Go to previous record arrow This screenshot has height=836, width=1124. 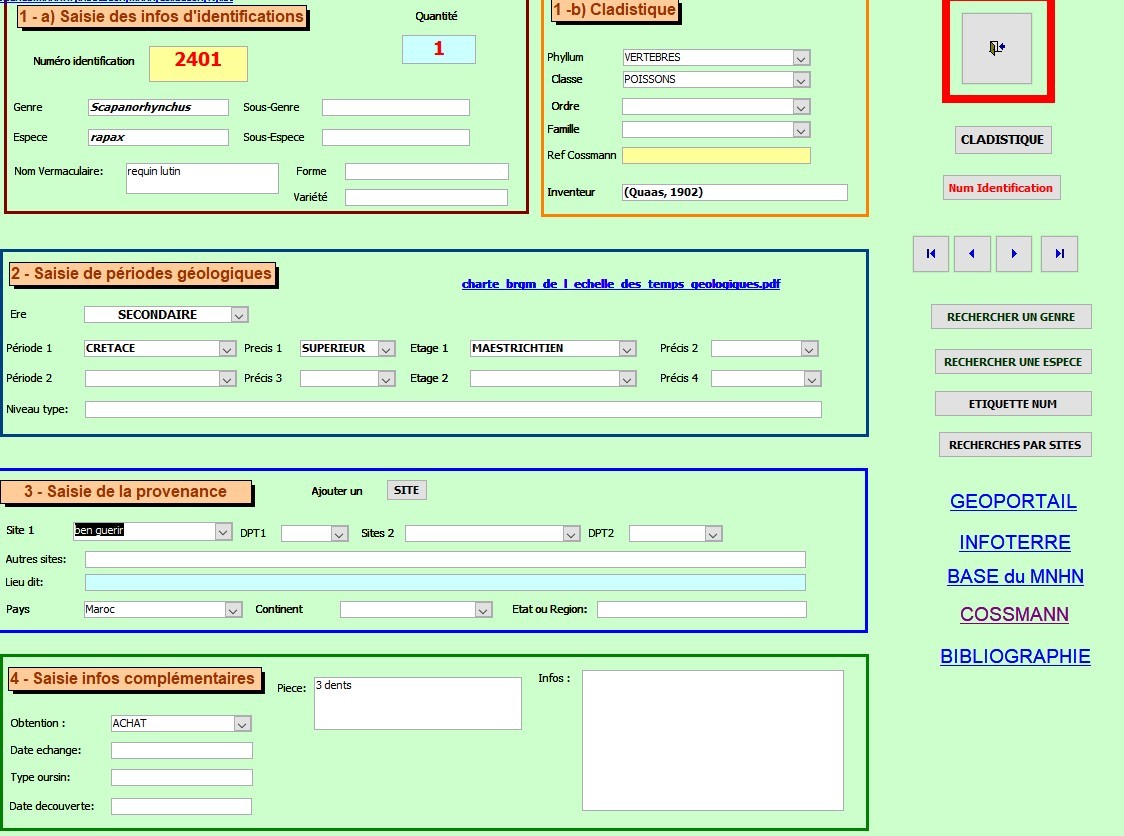972,254
